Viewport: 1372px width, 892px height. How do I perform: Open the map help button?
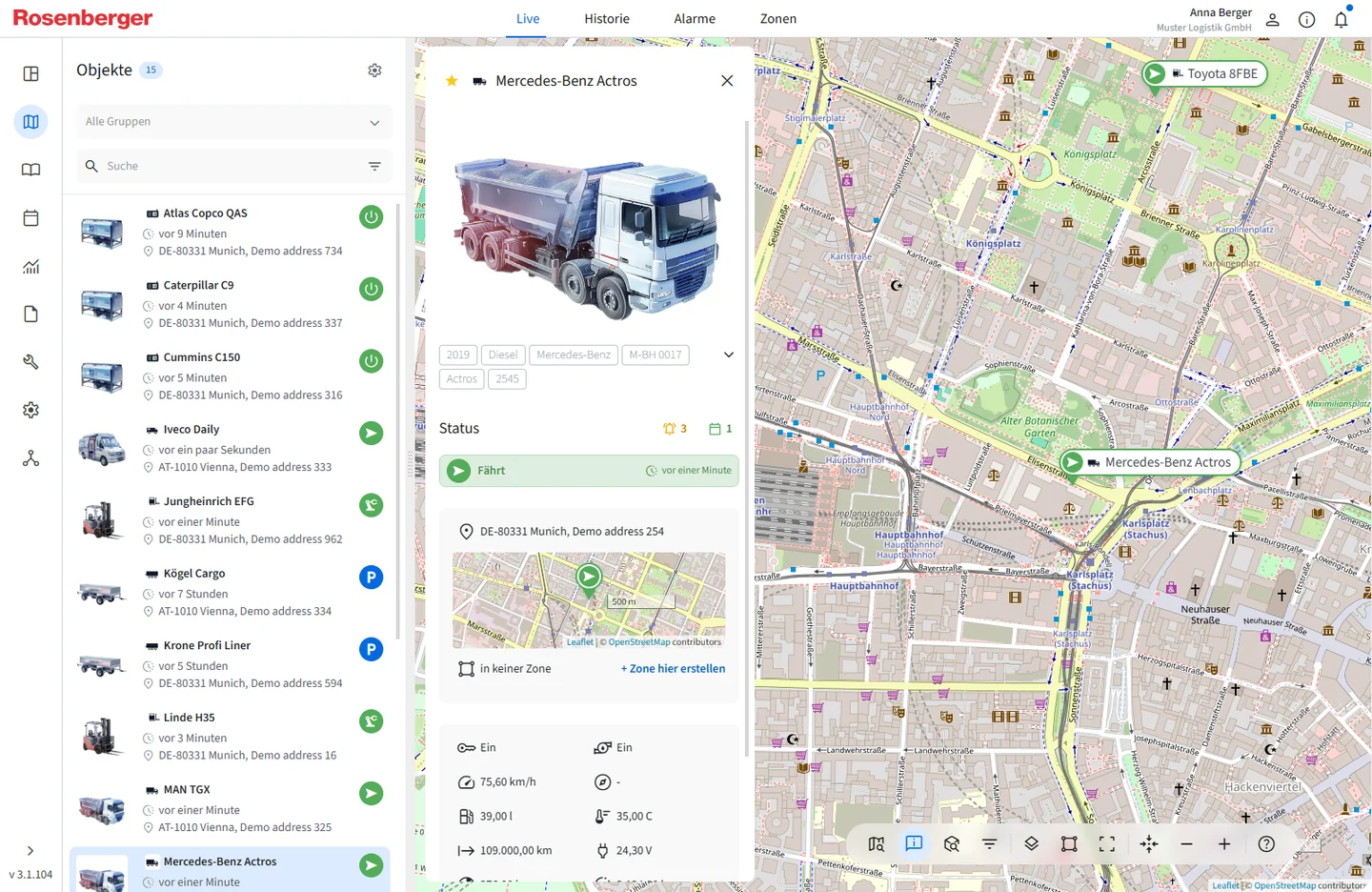coord(1266,844)
